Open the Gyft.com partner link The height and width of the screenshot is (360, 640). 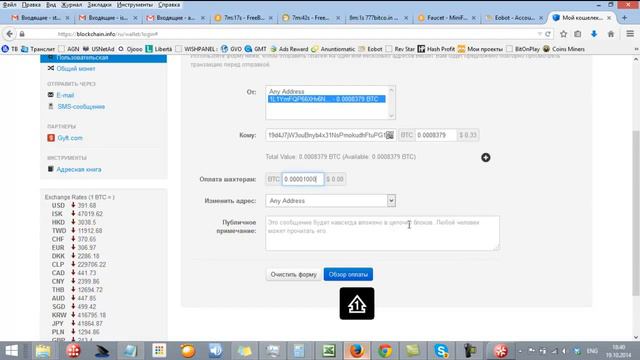pyautogui.click(x=70, y=138)
